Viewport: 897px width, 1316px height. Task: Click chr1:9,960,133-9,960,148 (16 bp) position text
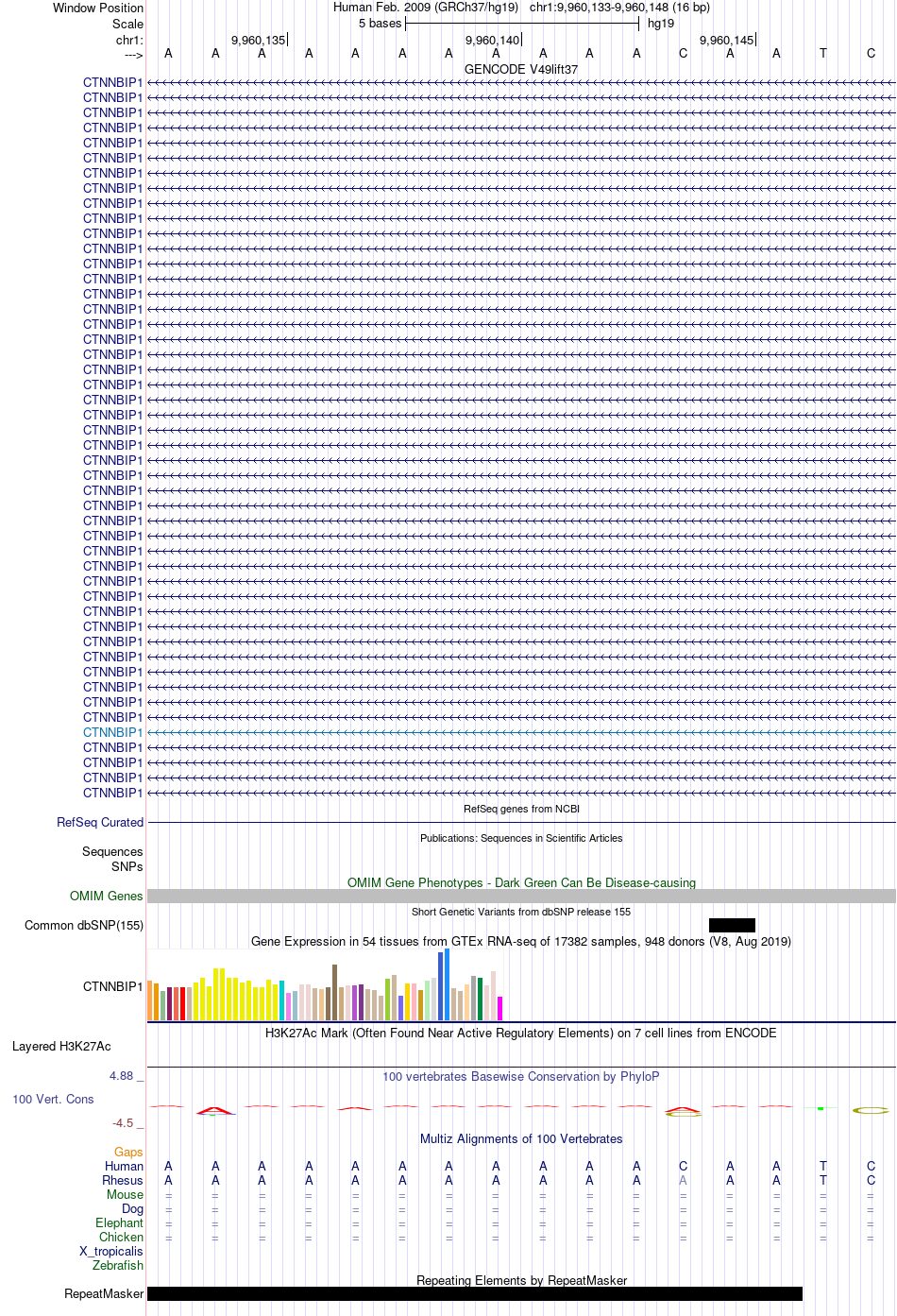point(619,8)
